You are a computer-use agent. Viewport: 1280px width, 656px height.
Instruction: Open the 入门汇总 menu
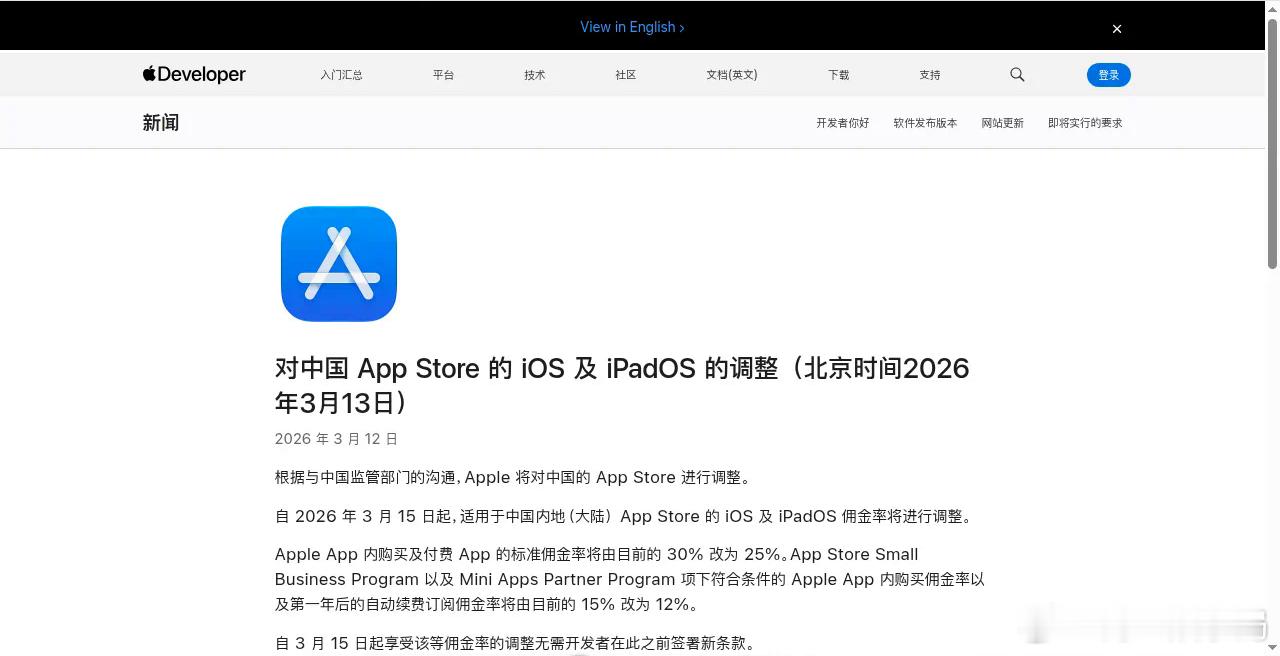pyautogui.click(x=341, y=75)
